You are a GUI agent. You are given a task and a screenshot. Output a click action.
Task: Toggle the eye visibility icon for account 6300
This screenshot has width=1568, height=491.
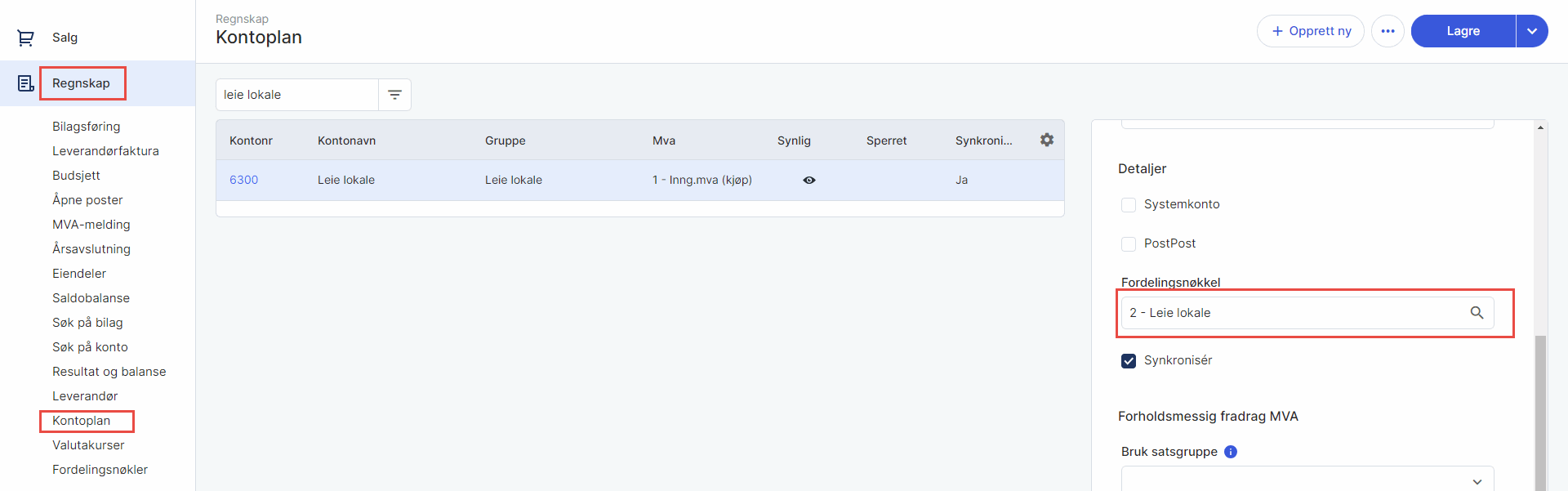click(x=808, y=181)
